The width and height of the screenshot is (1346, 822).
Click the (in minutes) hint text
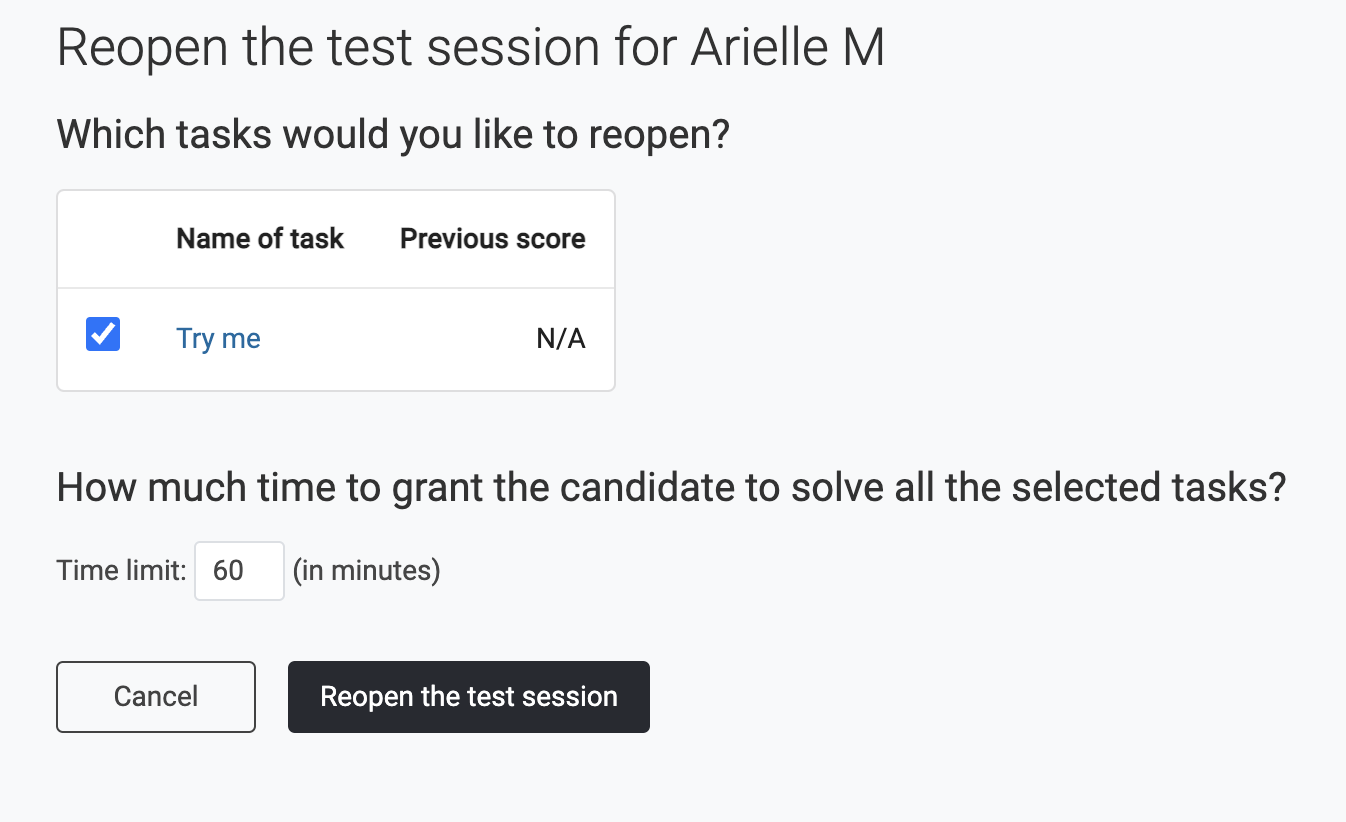pos(366,571)
